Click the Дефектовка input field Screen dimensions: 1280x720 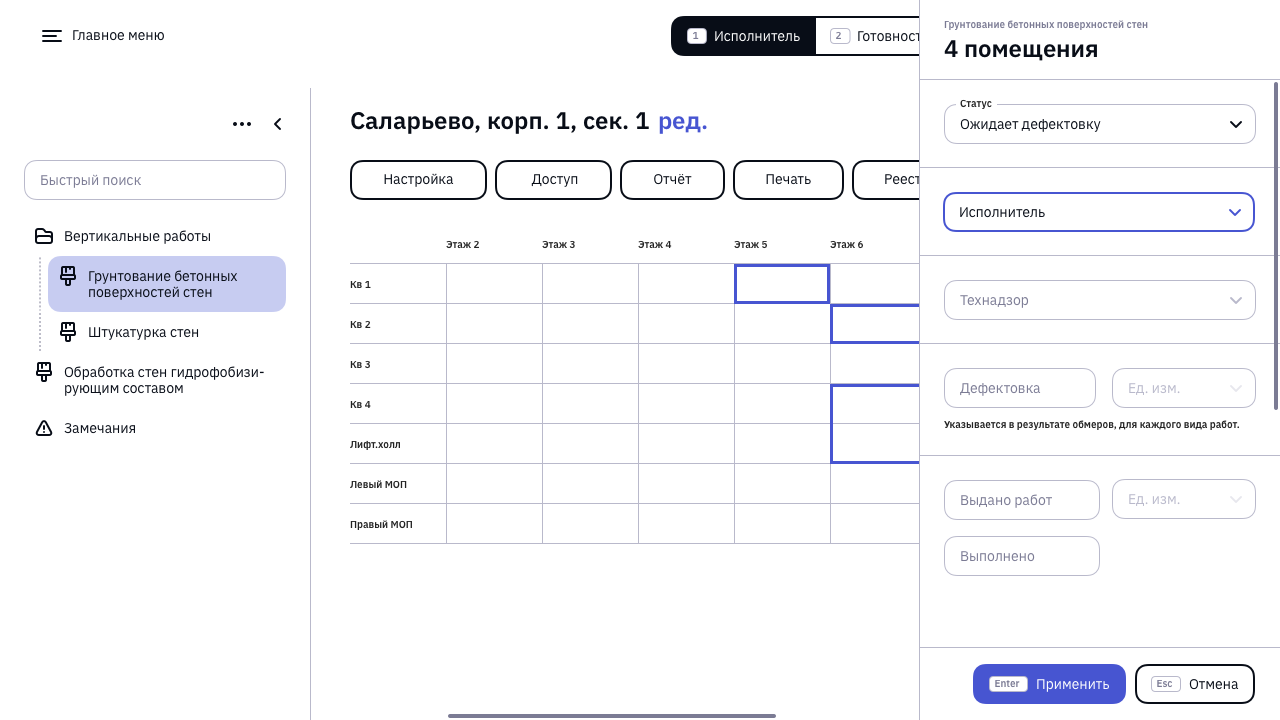(x=1020, y=388)
